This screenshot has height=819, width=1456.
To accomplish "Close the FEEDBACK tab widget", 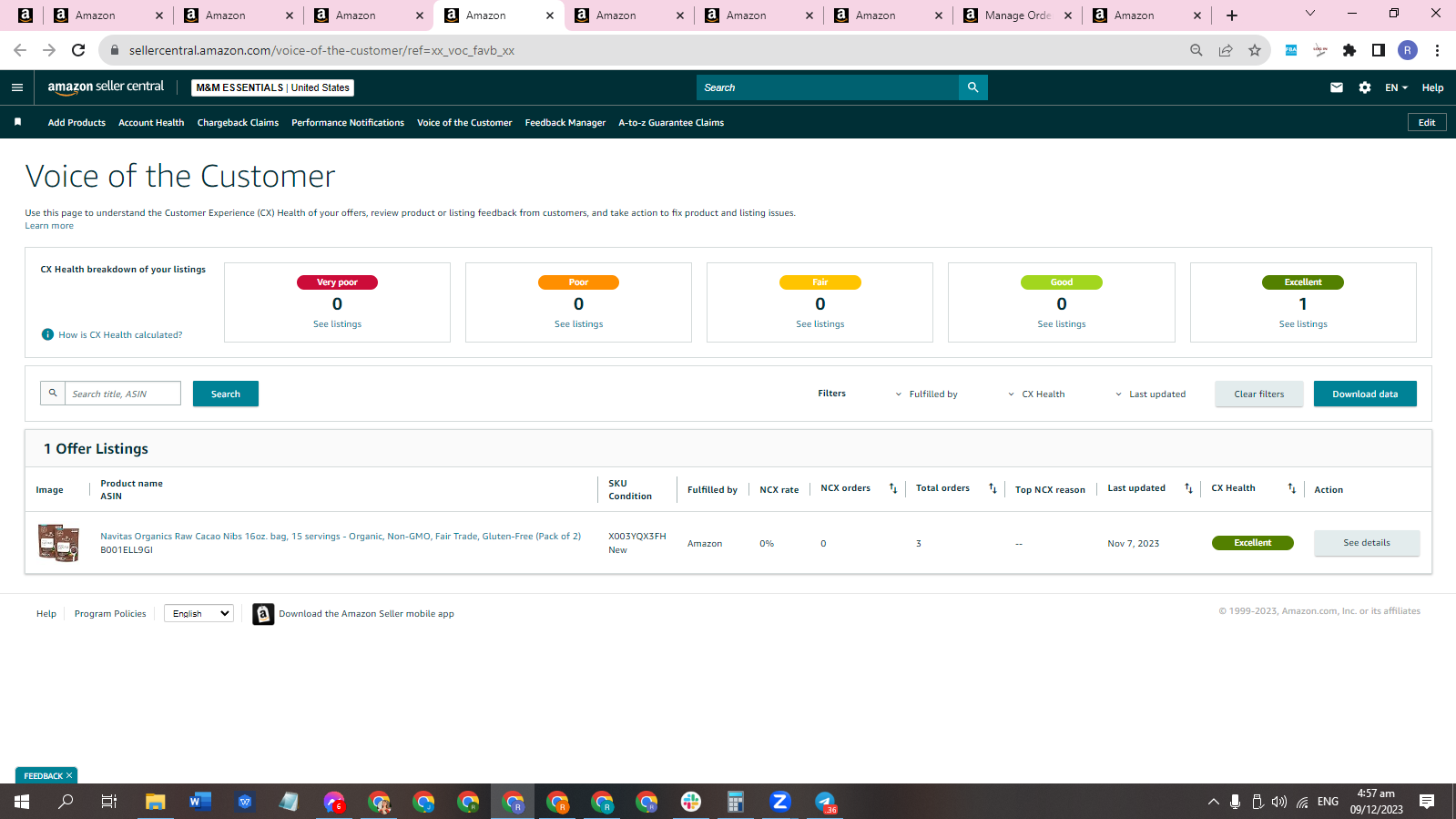I will pos(69,775).
